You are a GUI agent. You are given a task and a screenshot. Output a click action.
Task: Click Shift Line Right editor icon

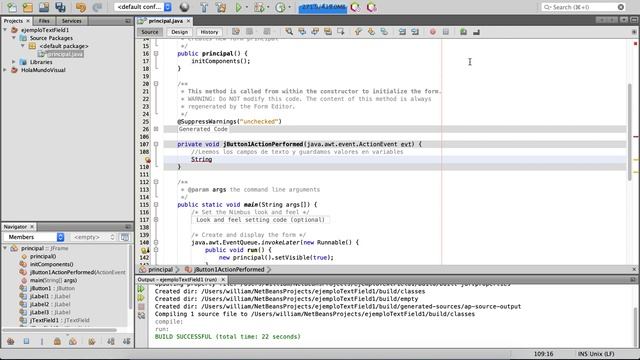(x=415, y=32)
